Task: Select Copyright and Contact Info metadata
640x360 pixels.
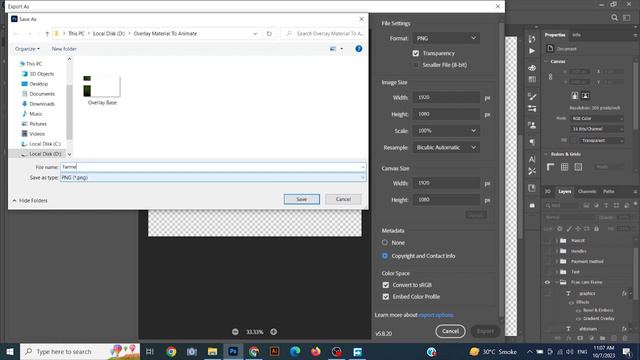Action: (x=385, y=256)
